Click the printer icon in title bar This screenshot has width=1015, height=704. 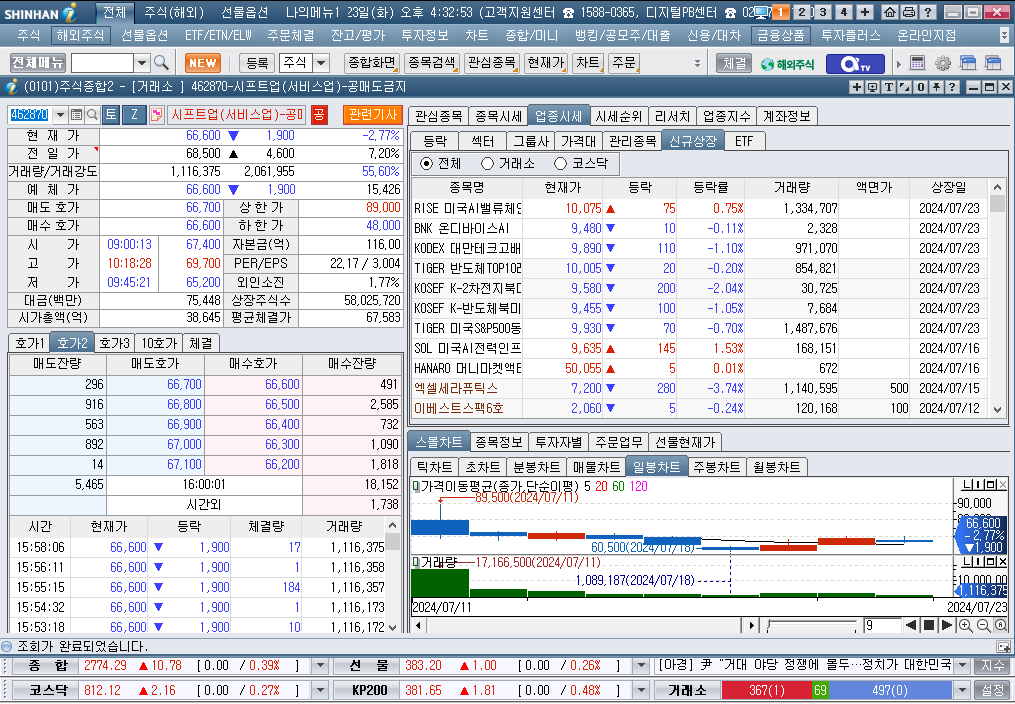tap(909, 12)
